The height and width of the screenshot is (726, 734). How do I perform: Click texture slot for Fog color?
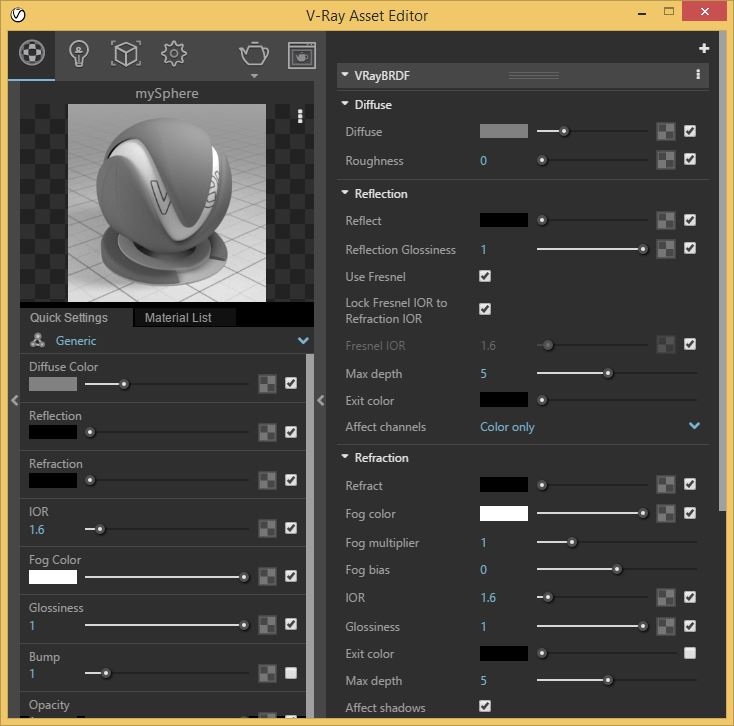[666, 513]
